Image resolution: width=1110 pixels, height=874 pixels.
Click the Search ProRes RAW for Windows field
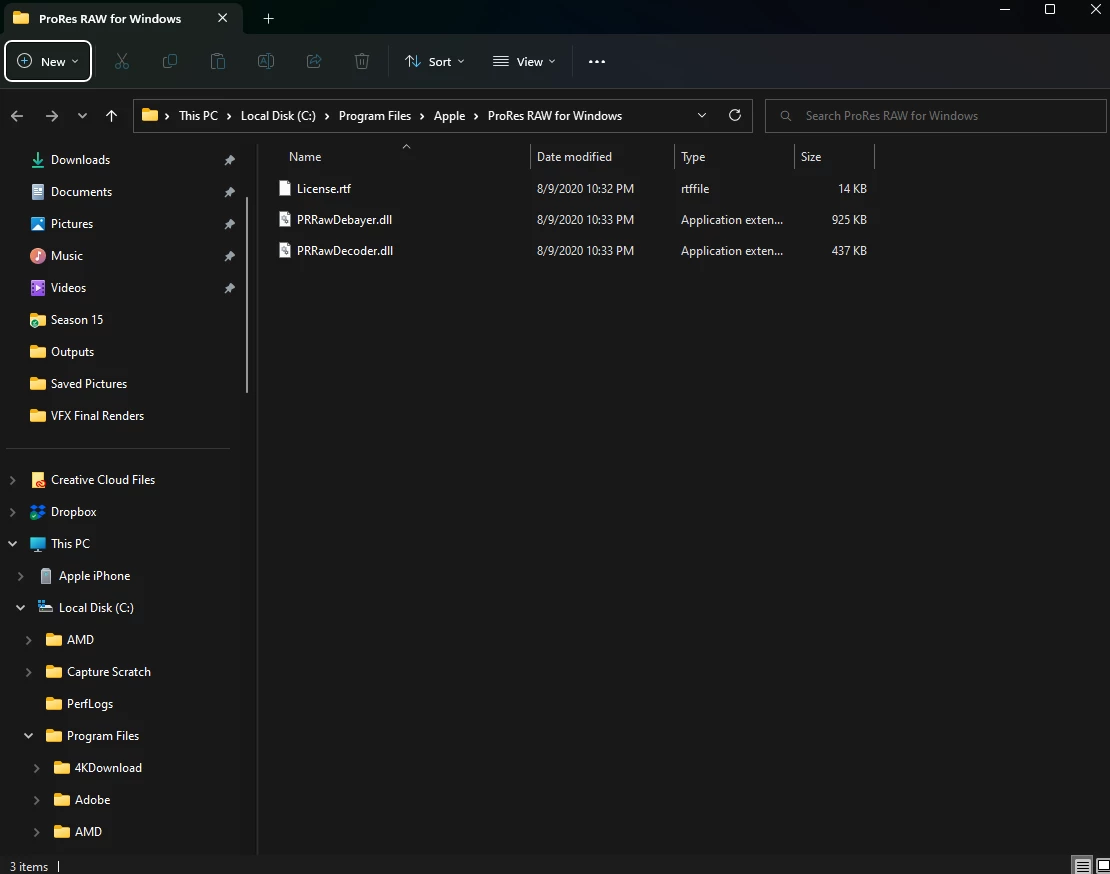click(x=935, y=116)
